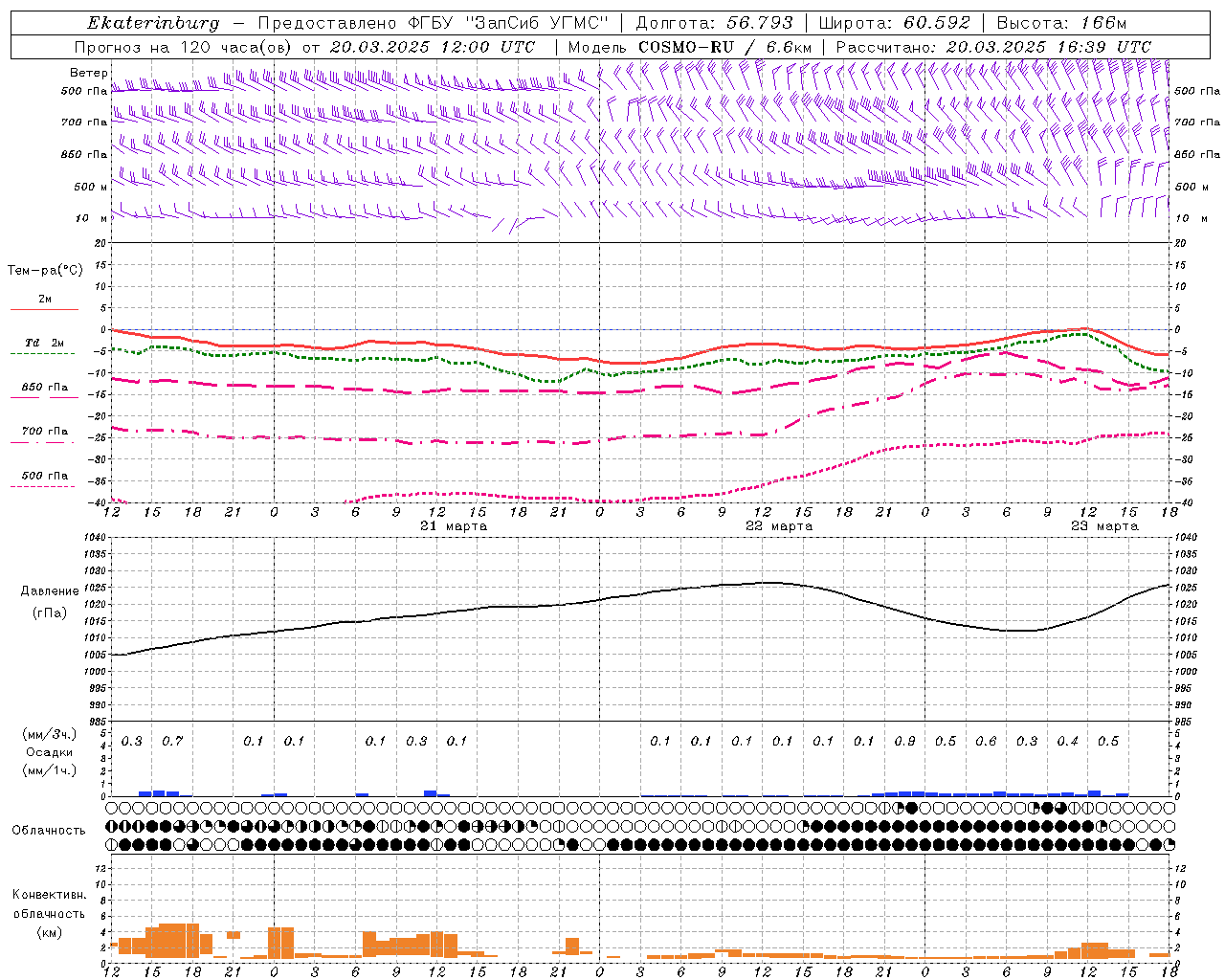1225x980 pixels.
Task: Click the dashed line sample under the Td 2м legend
Action: [x=43, y=354]
